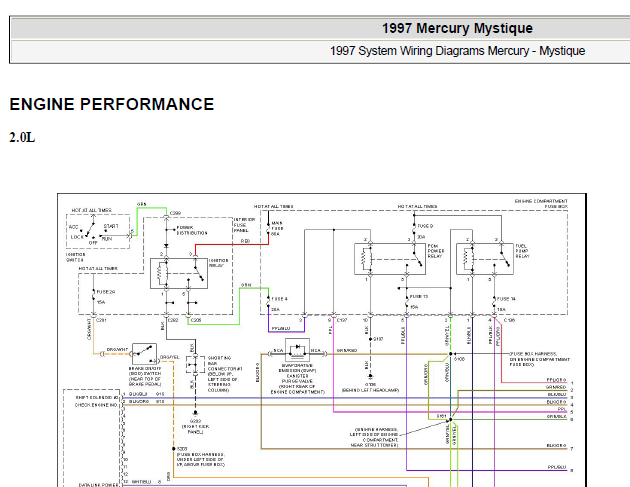The width and height of the screenshot is (630, 487).
Task: Click the "FUSE 24" label
Action: 106,292
